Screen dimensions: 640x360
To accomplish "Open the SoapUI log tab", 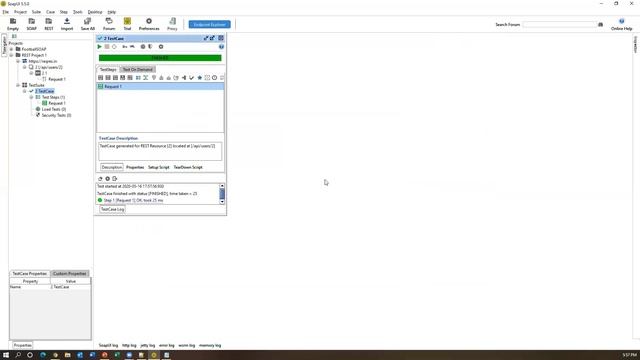I will pyautogui.click(x=108, y=345).
